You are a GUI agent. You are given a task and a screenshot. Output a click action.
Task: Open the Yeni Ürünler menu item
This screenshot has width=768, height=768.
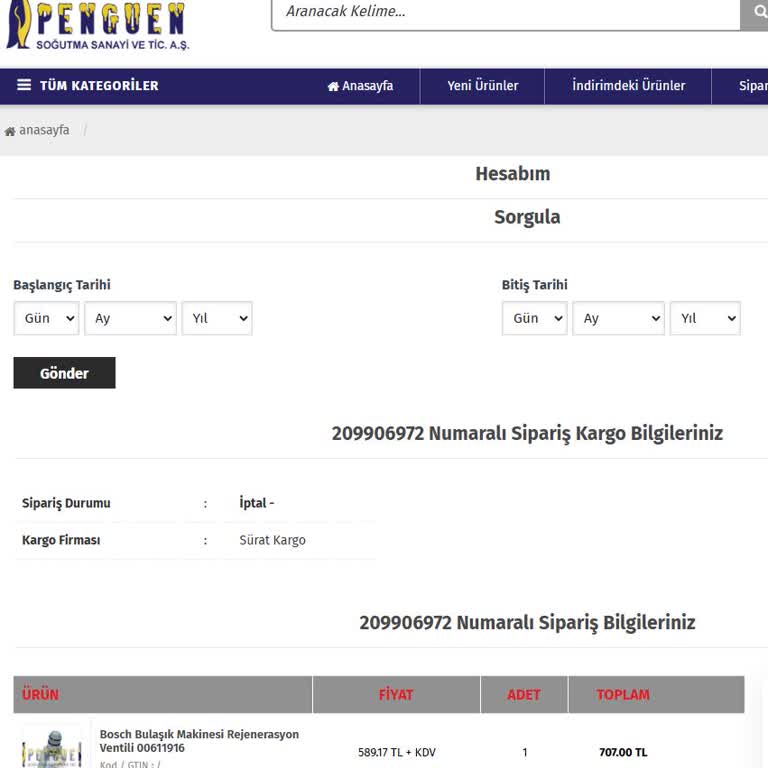tap(482, 86)
